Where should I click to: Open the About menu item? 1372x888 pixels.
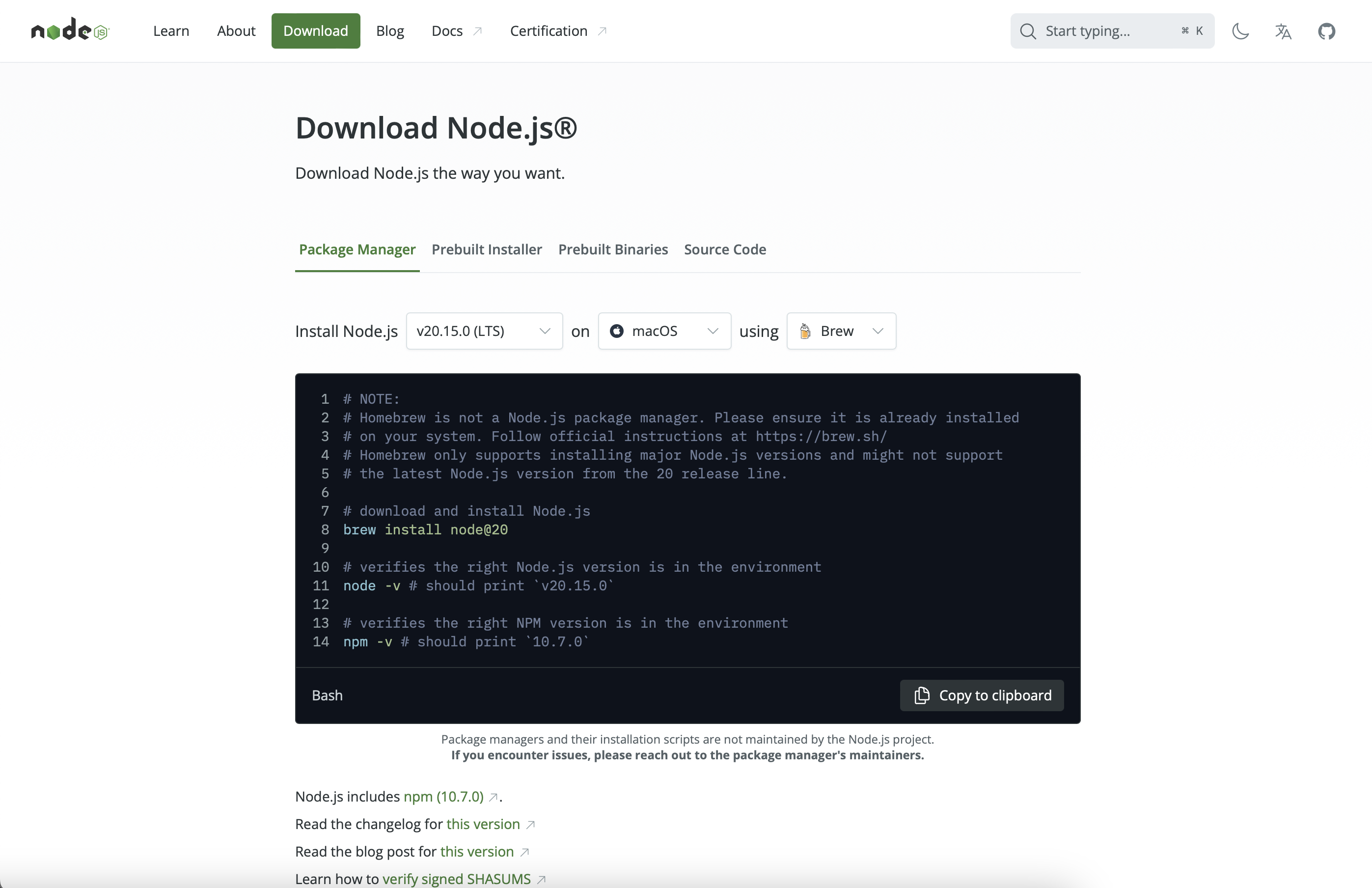pos(236,31)
